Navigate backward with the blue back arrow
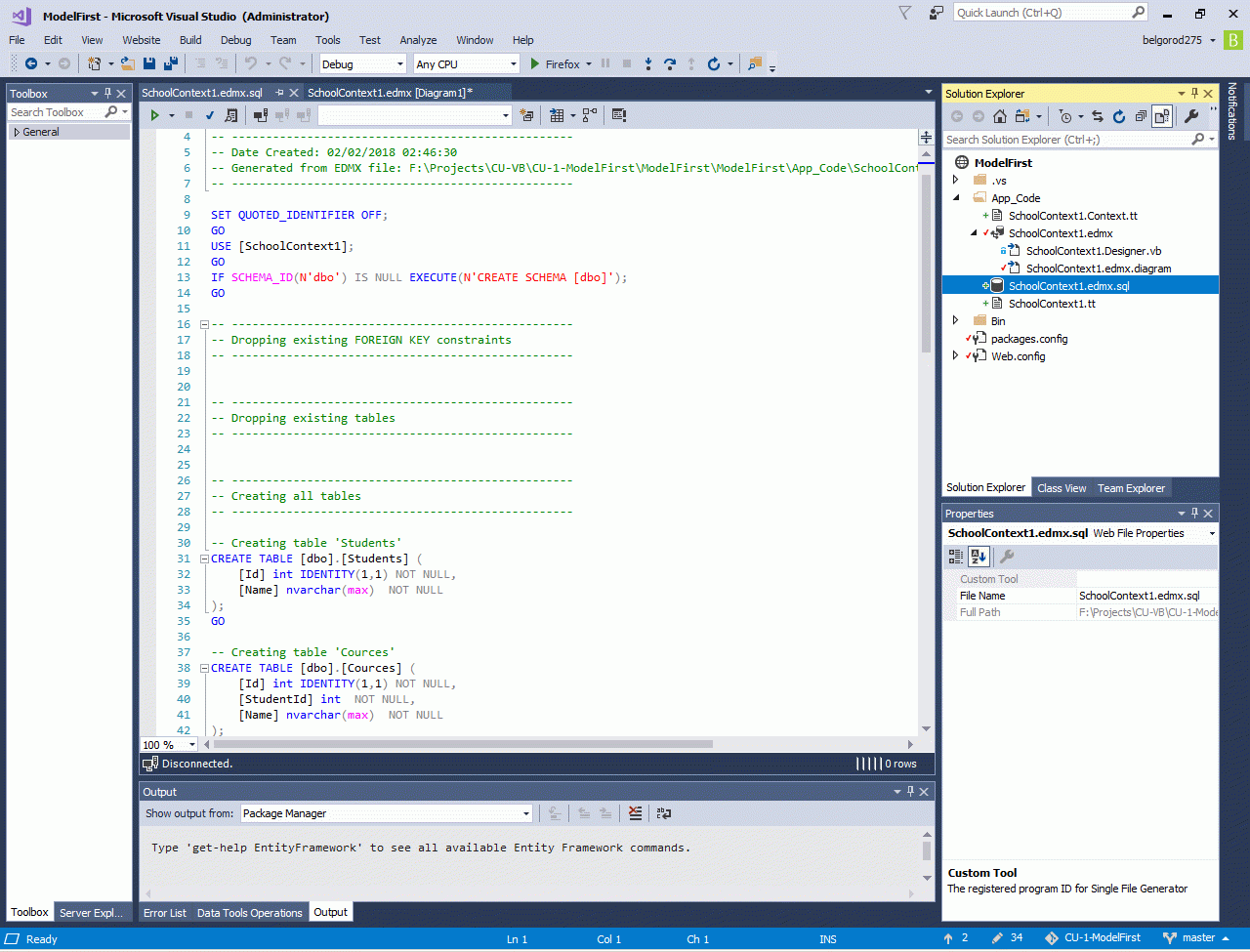The width and height of the screenshot is (1250, 952). click(31, 63)
